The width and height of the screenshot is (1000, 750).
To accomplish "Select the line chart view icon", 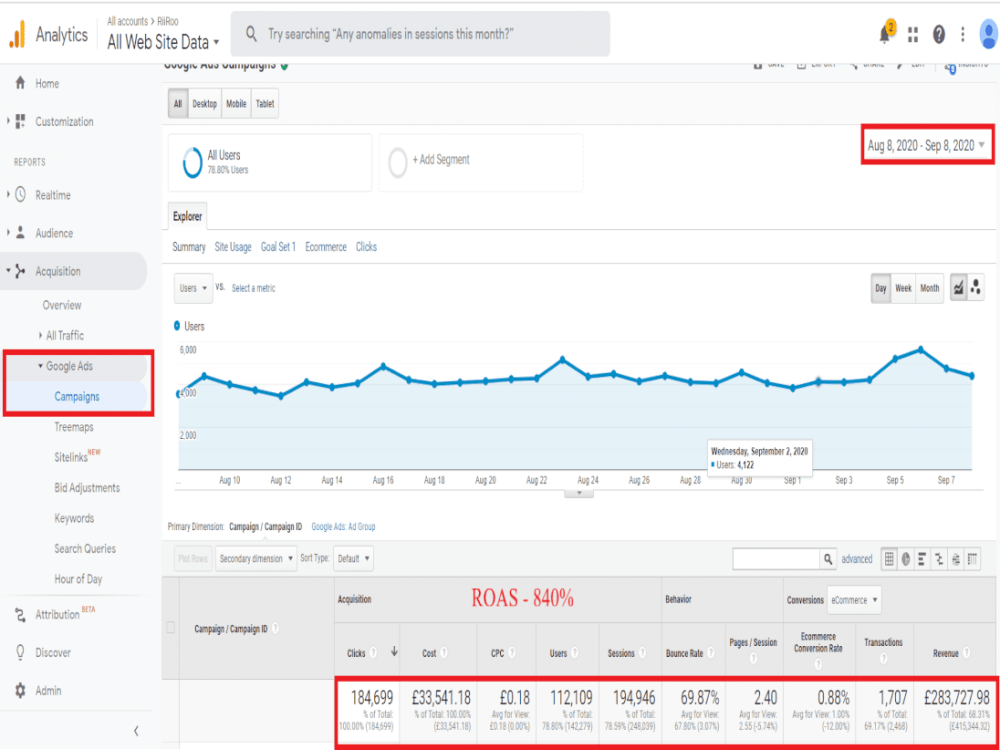I will (x=958, y=288).
